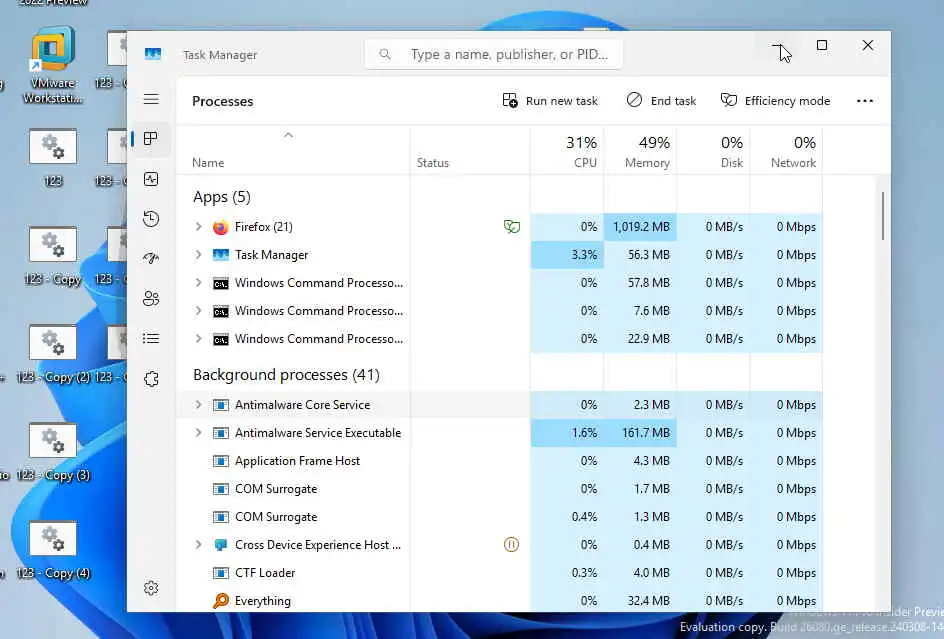
Task: Expand Windows Command Processor using 7.6 MB
Action: coord(198,311)
